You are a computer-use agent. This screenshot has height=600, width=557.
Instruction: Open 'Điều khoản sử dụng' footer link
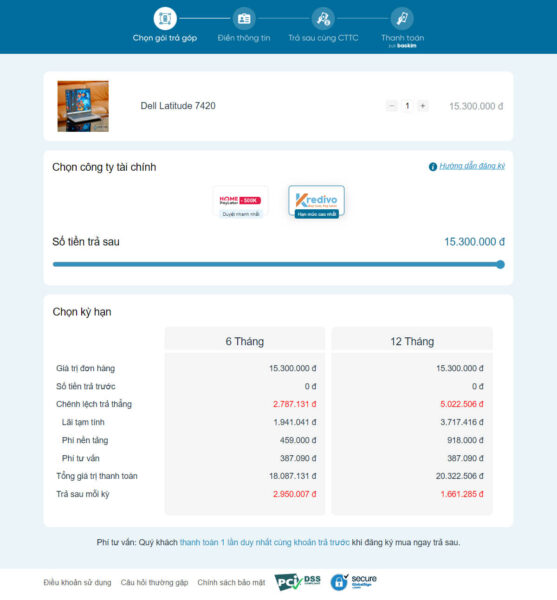[x=77, y=582]
